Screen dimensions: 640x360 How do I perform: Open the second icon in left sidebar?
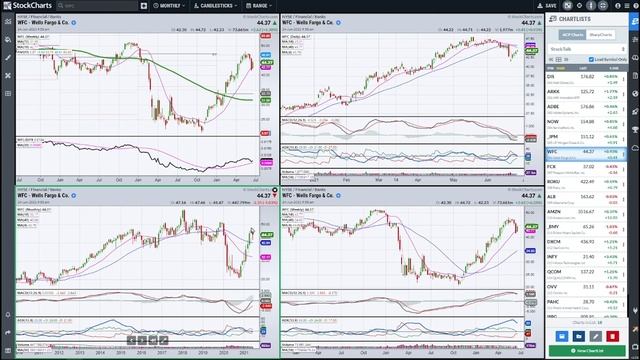(8, 40)
